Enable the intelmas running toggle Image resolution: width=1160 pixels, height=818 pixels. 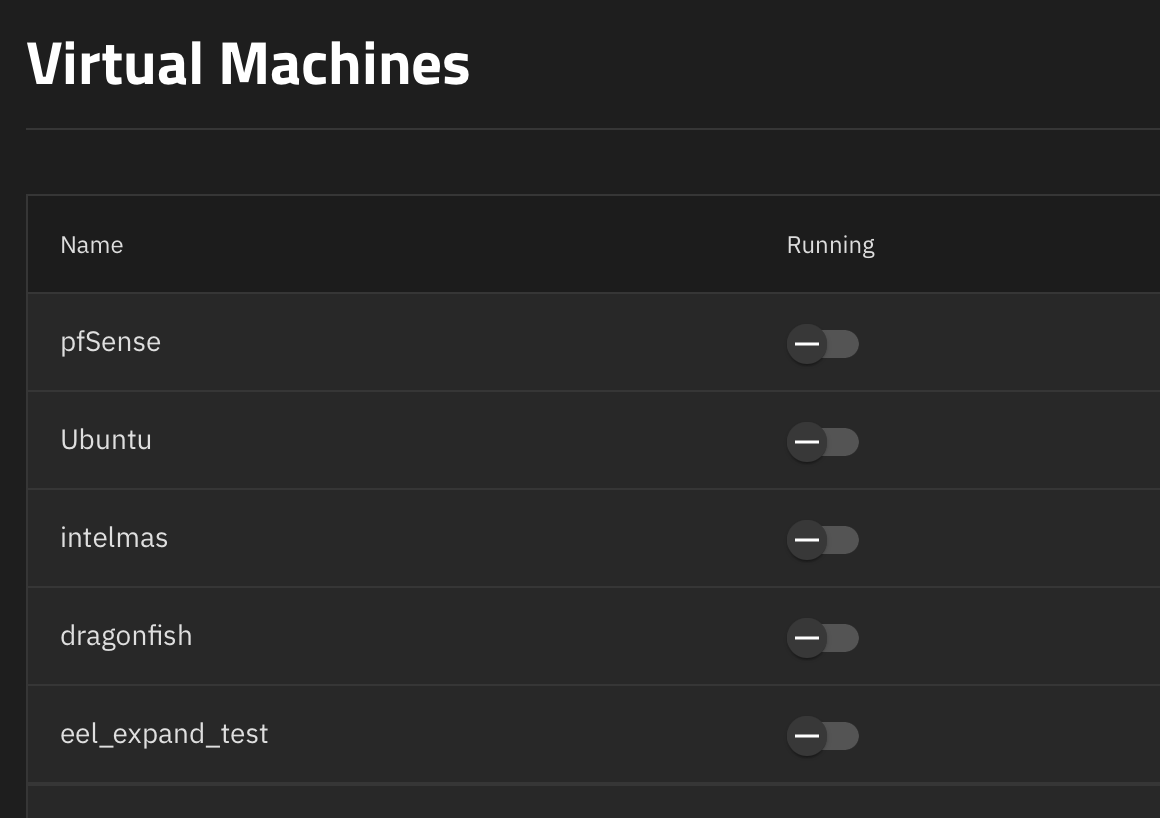(x=823, y=540)
